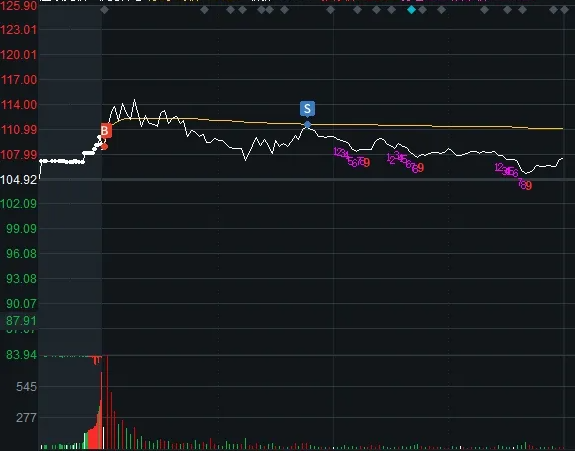Click the price label 125.90
Image resolution: width=575 pixels, height=451 pixels.
pyautogui.click(x=19, y=6)
